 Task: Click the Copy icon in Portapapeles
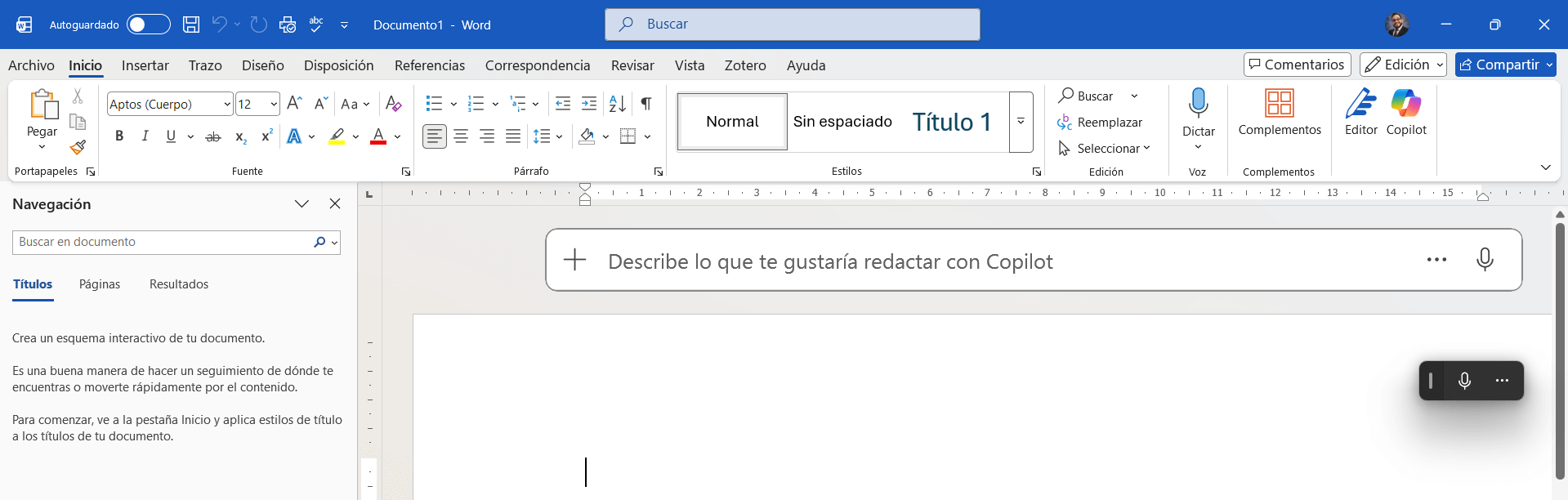click(x=78, y=122)
